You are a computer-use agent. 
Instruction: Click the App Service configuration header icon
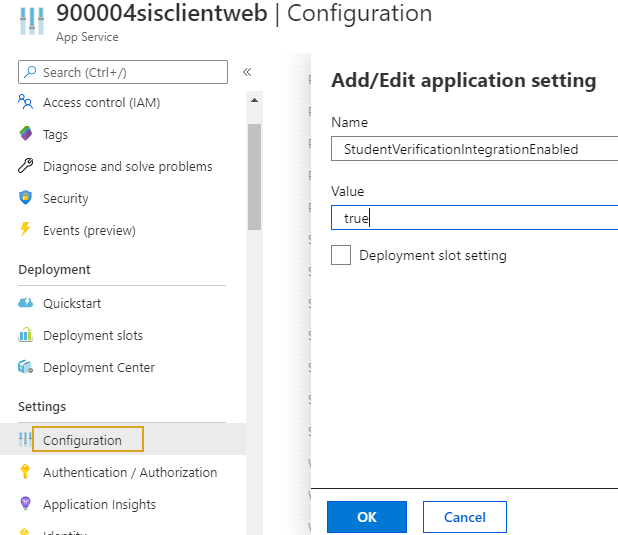(x=32, y=21)
